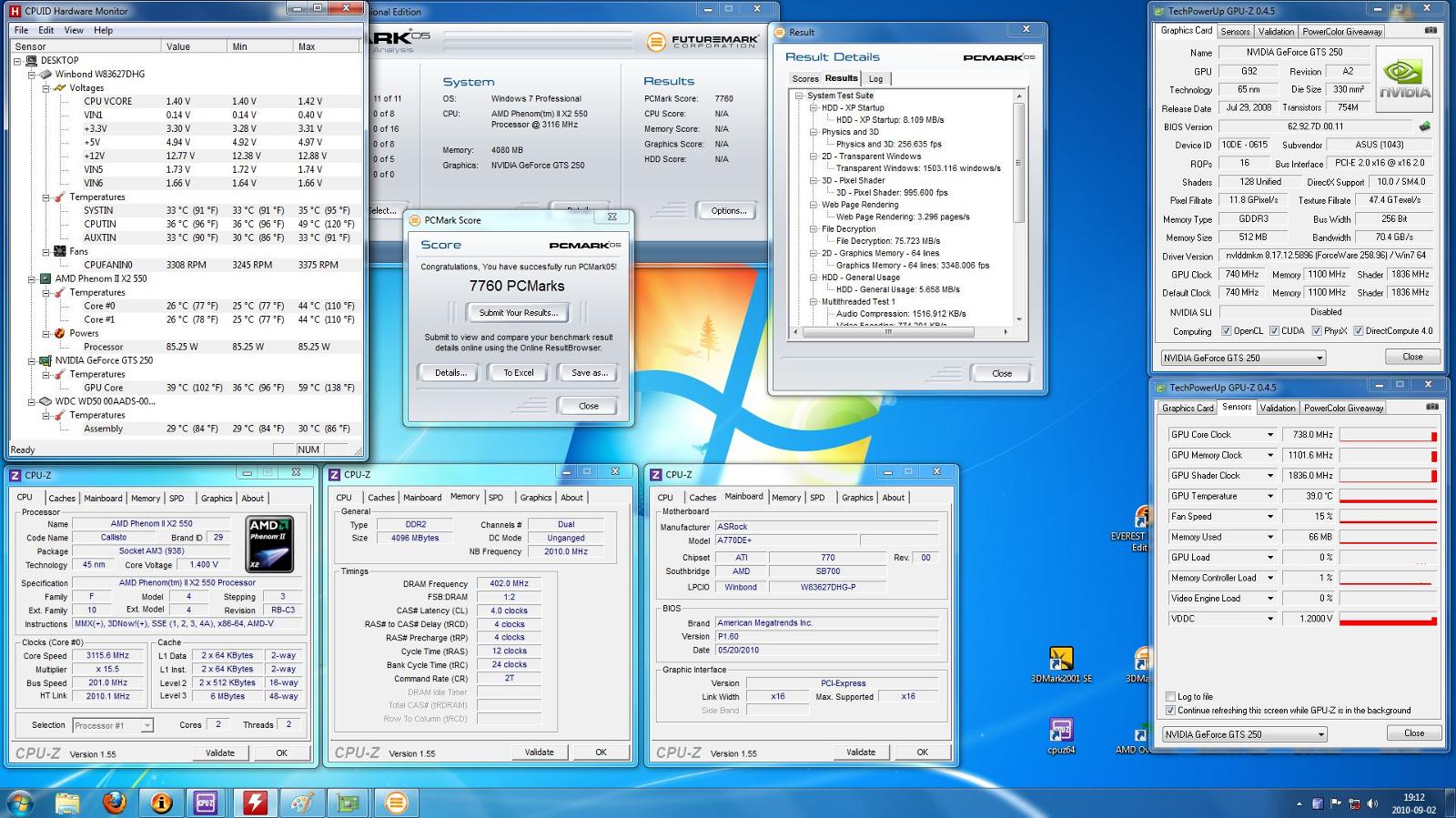
Task: Click the GPU Temperature red sensor graph
Action: pyautogui.click(x=1388, y=497)
